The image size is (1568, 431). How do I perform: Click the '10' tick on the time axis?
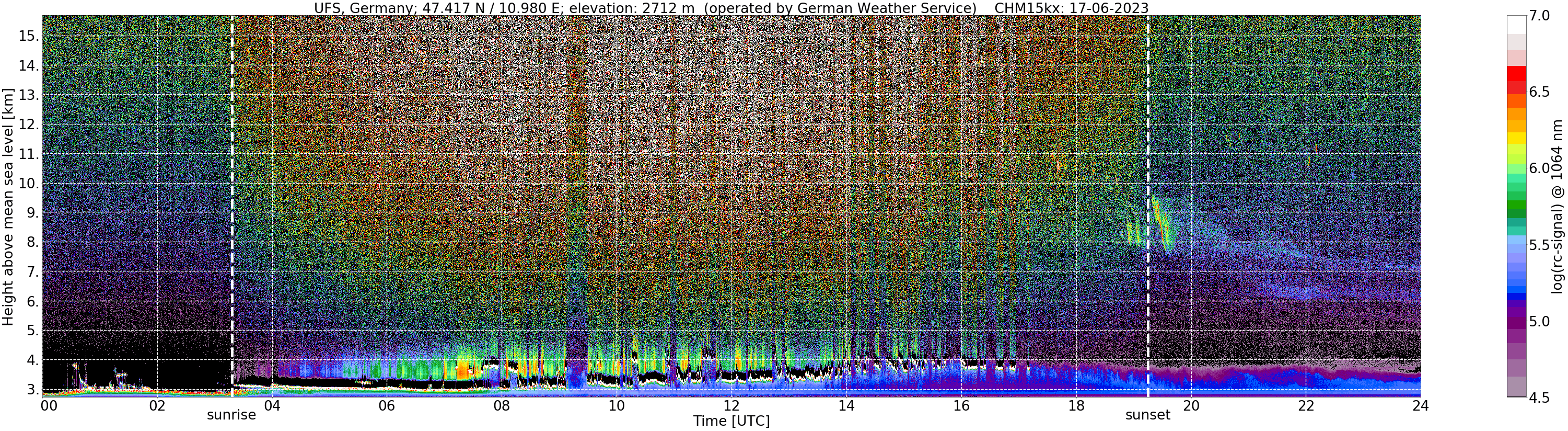(x=616, y=406)
